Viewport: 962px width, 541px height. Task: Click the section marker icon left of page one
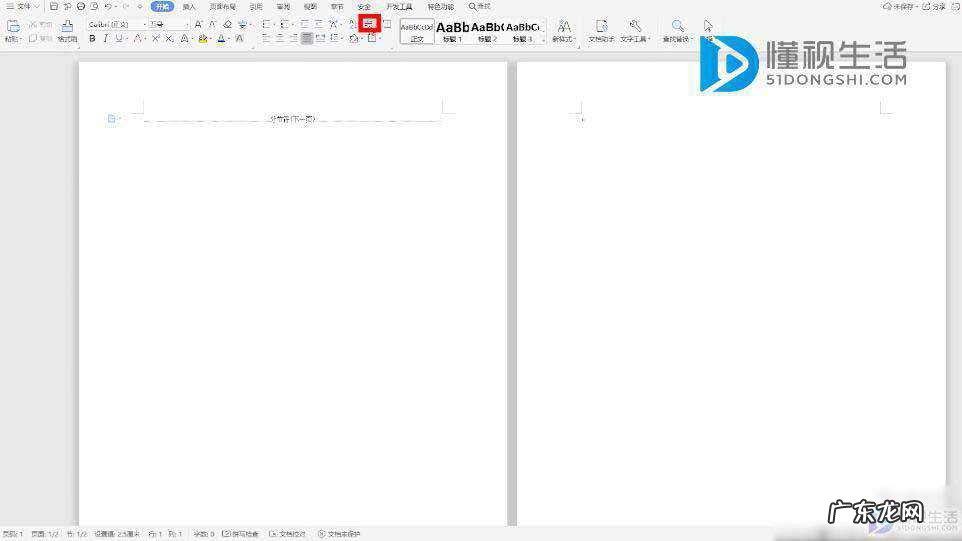click(x=112, y=118)
